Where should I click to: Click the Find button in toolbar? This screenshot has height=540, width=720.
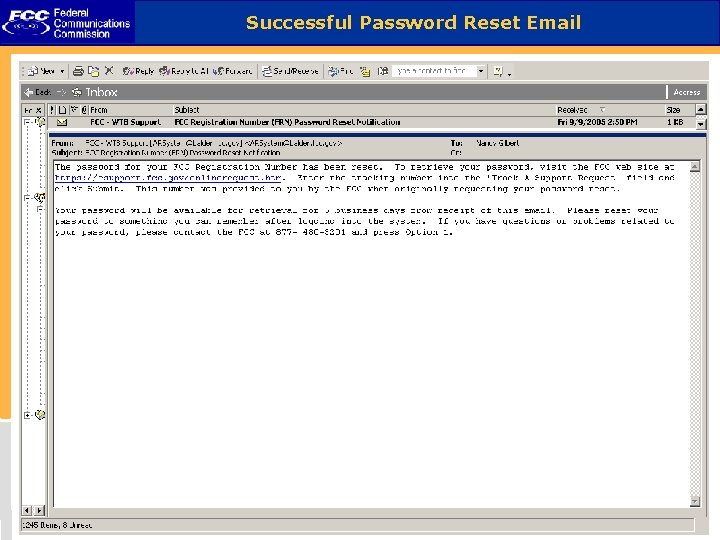click(x=341, y=71)
